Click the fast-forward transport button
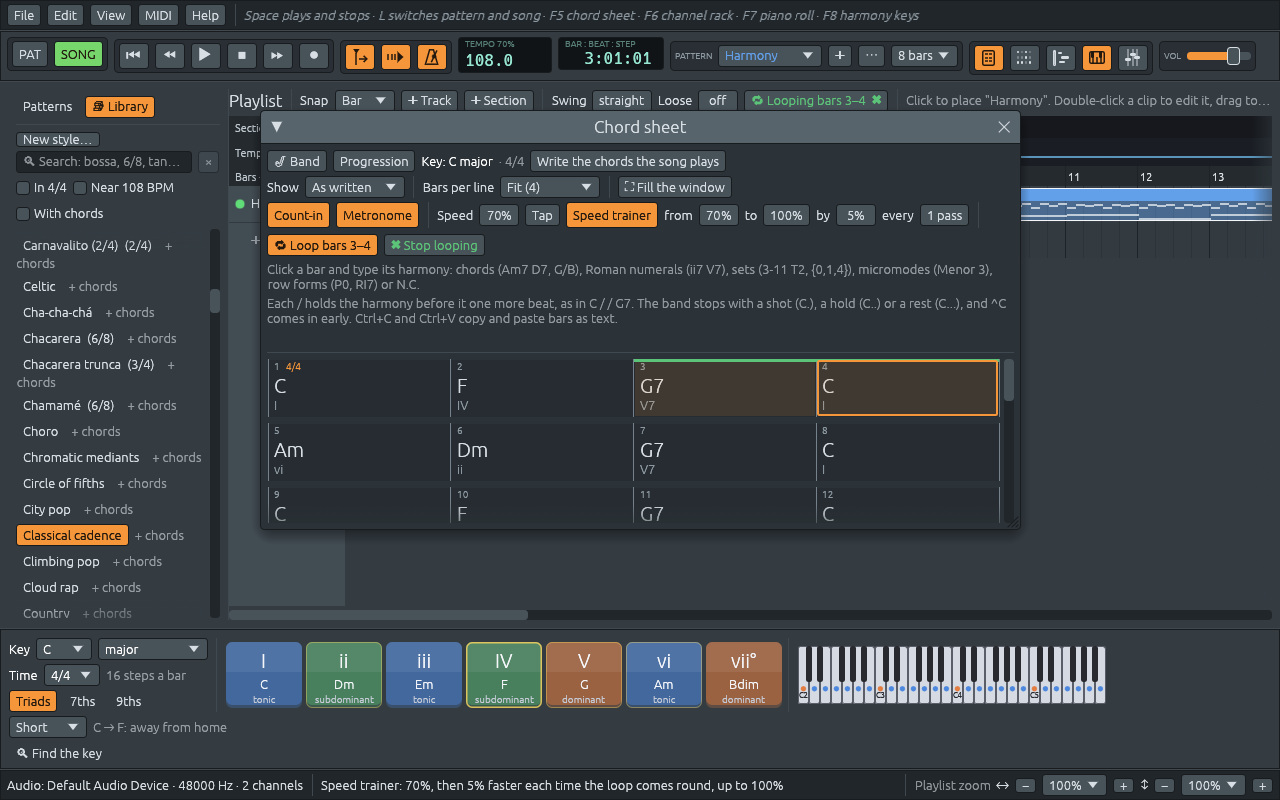The height and width of the screenshot is (800, 1280). pyautogui.click(x=277, y=55)
